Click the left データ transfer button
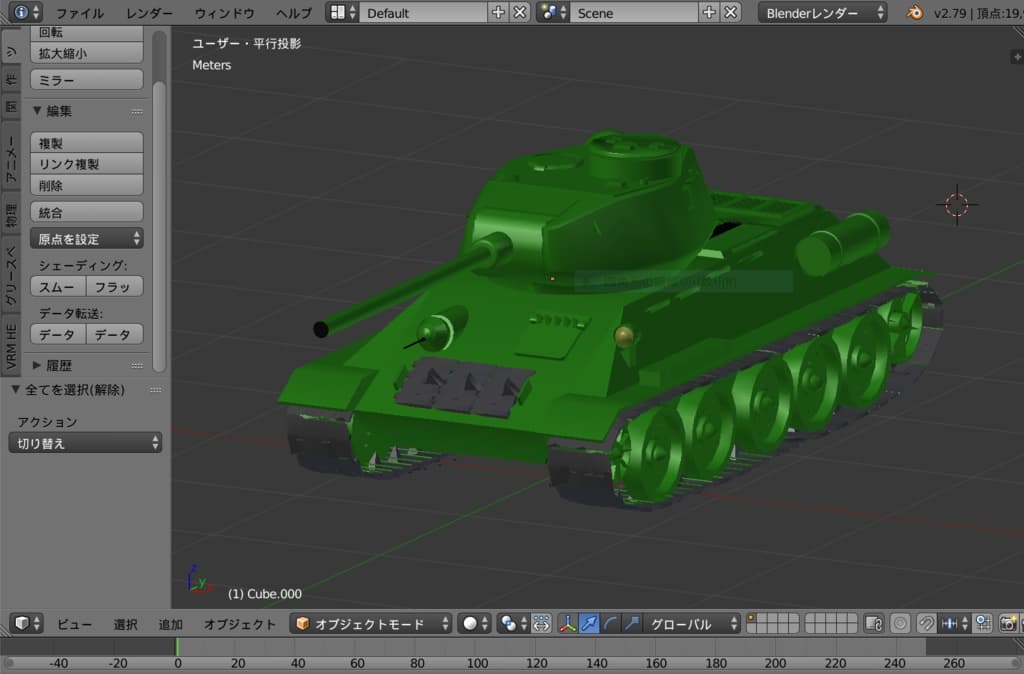 (57, 334)
